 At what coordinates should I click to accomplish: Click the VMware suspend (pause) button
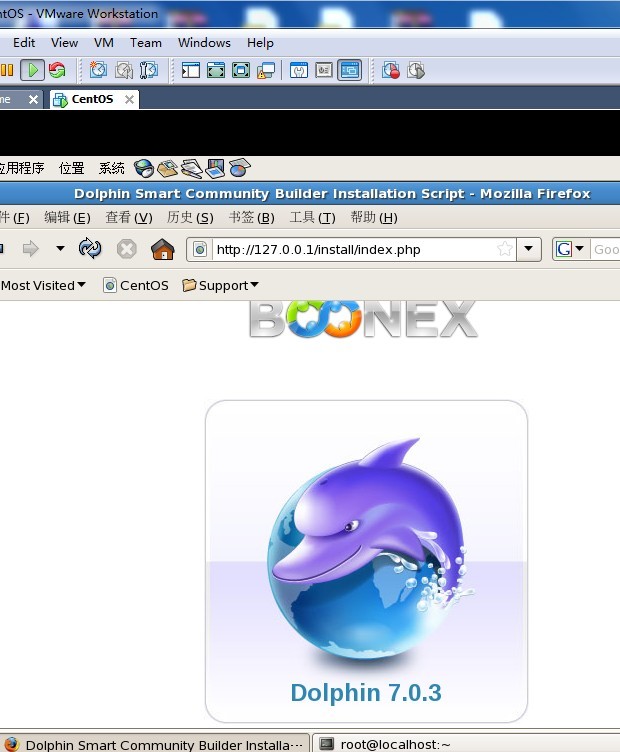coord(7,70)
